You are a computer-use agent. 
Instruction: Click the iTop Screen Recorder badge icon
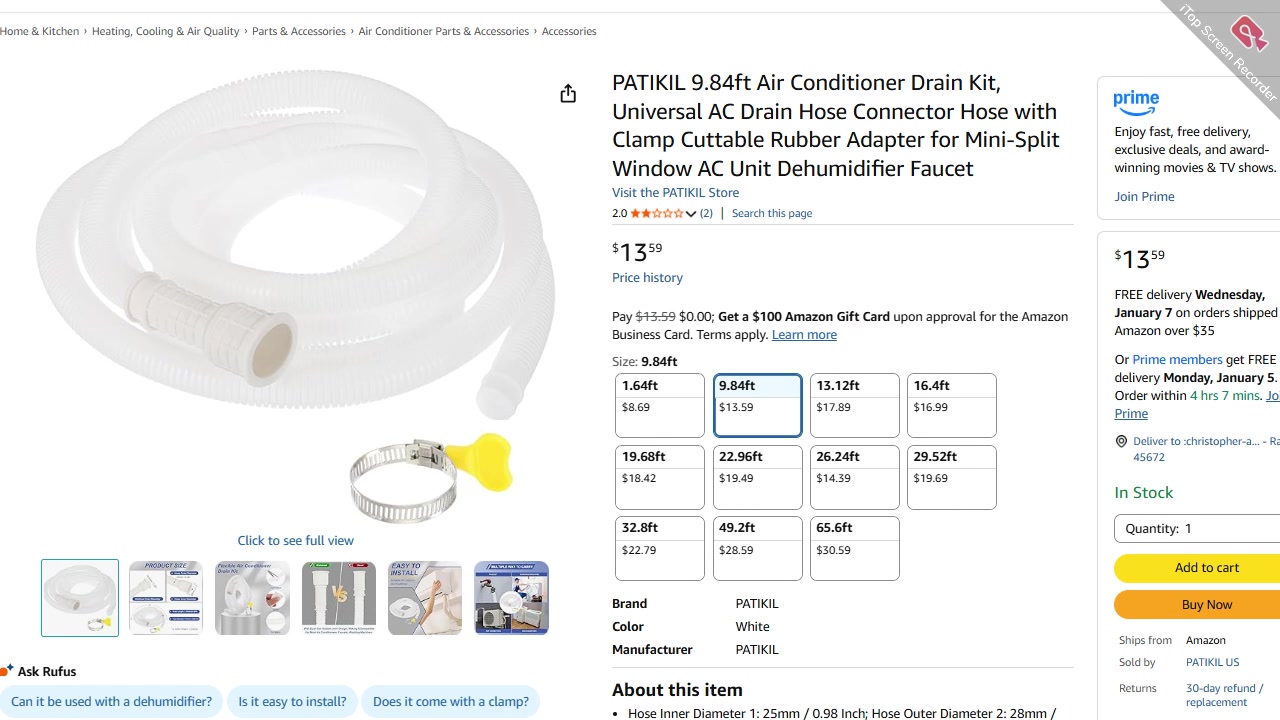1248,34
